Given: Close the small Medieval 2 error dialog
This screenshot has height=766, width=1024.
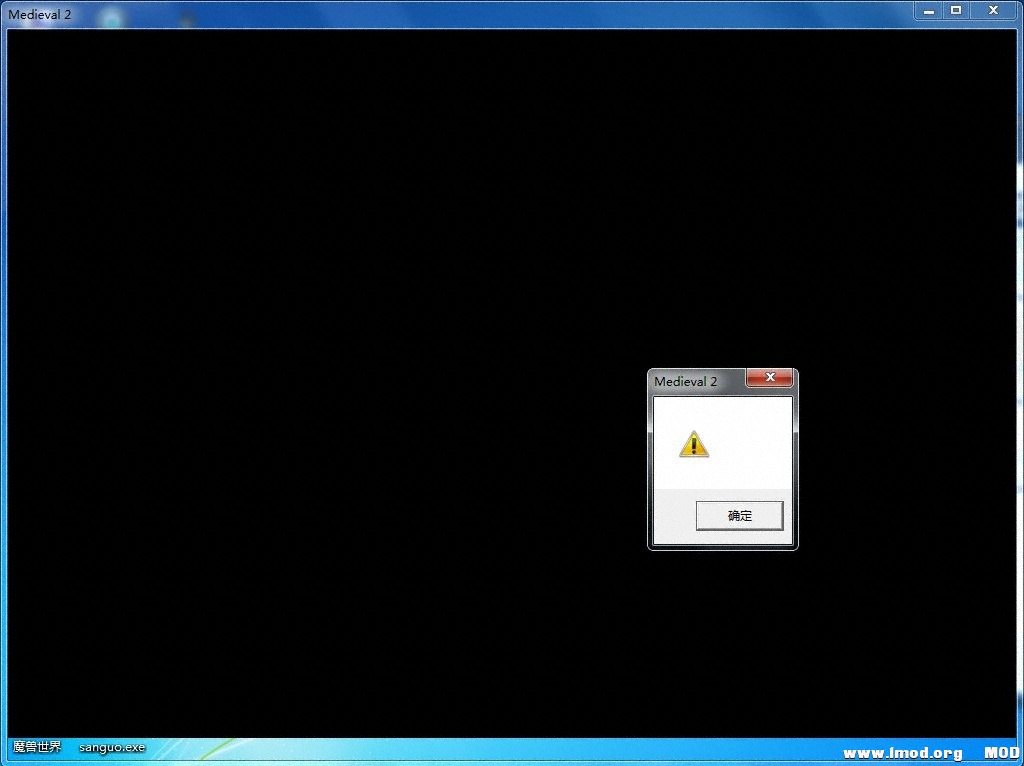Looking at the screenshot, I should point(770,378).
